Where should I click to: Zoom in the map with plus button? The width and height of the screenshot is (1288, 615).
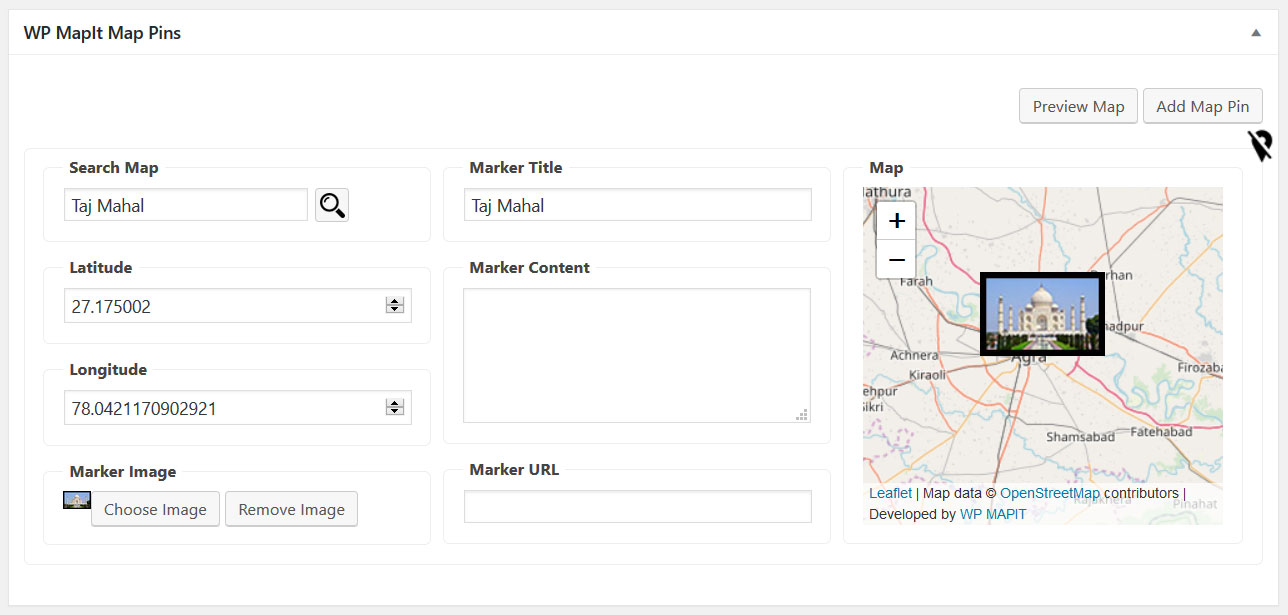click(x=896, y=221)
